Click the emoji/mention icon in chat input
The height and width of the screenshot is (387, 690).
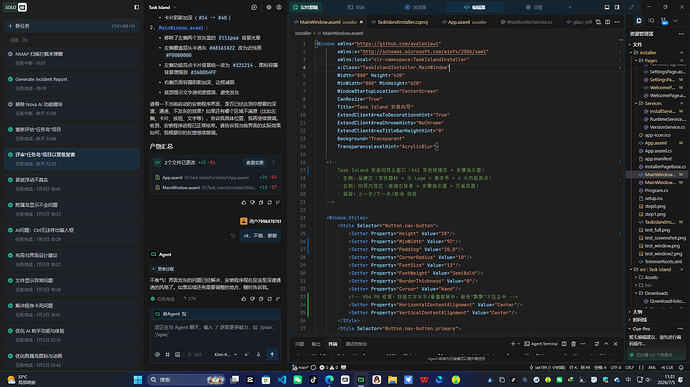click(x=157, y=354)
